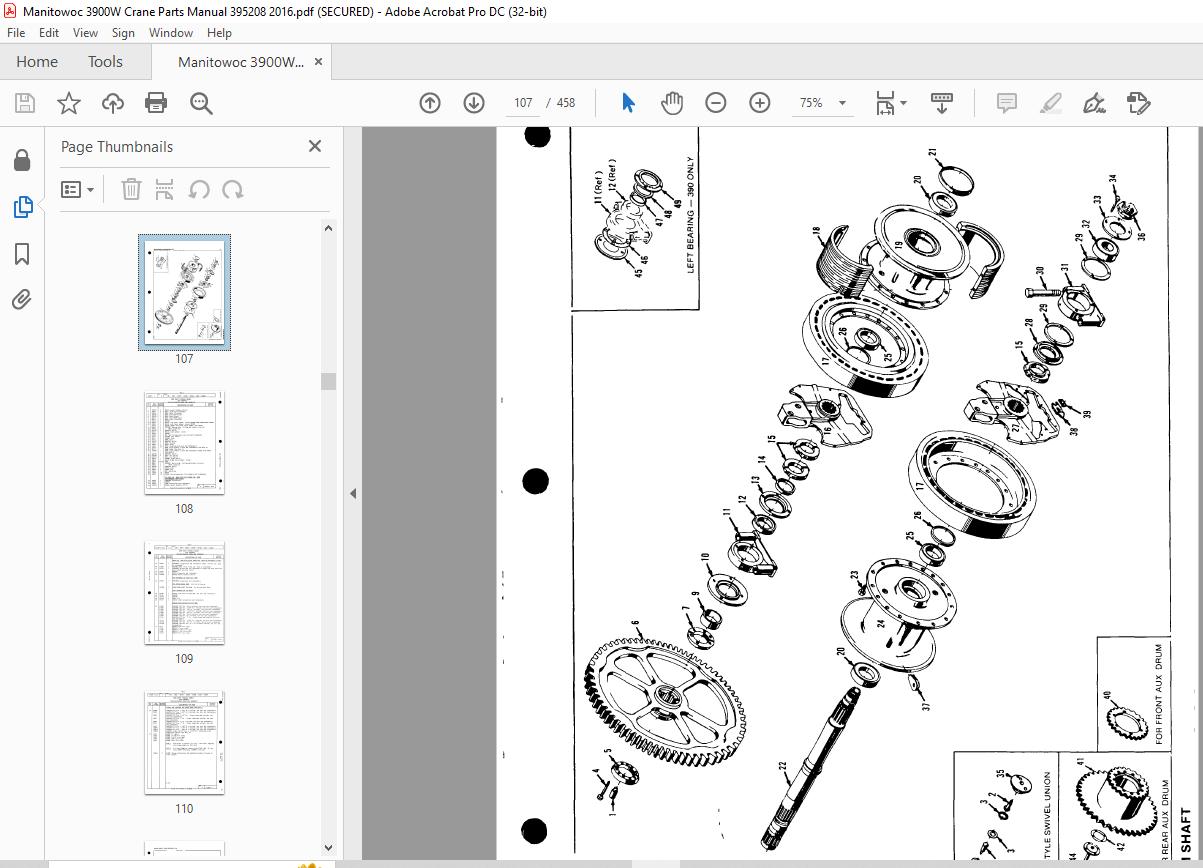This screenshot has width=1203, height=868.
Task: Zoom out with the minus circle icon
Action: pyautogui.click(x=716, y=103)
